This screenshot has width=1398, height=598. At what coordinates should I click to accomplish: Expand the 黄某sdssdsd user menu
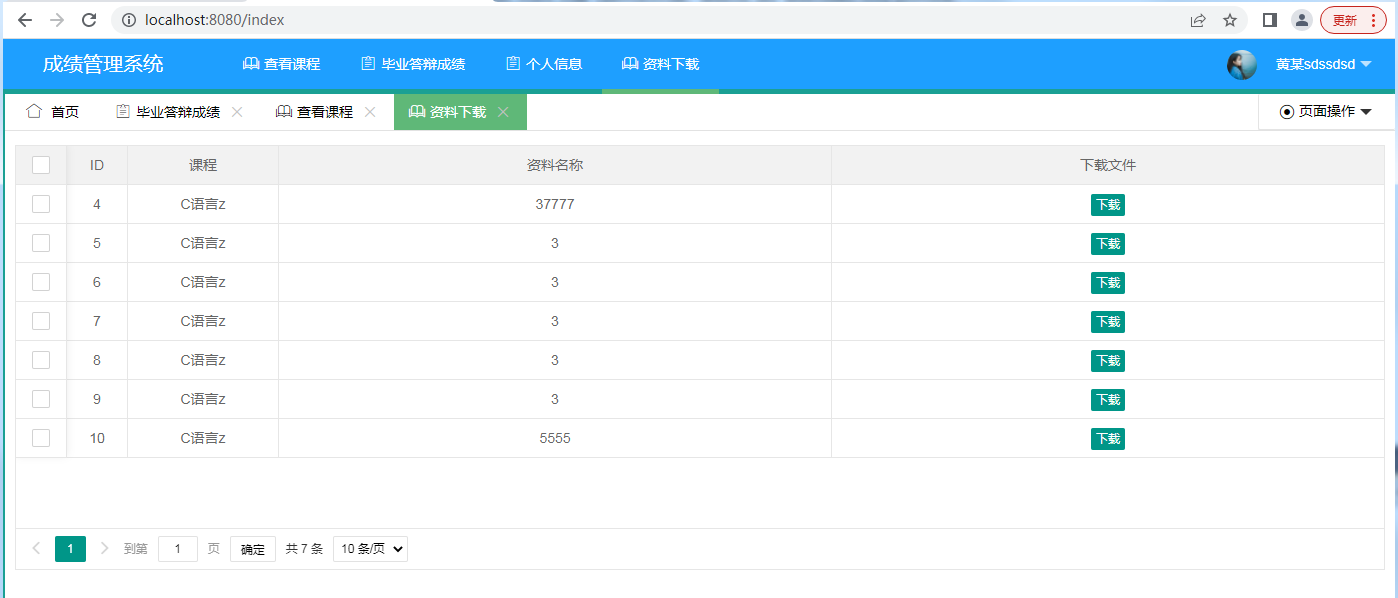tap(1322, 65)
